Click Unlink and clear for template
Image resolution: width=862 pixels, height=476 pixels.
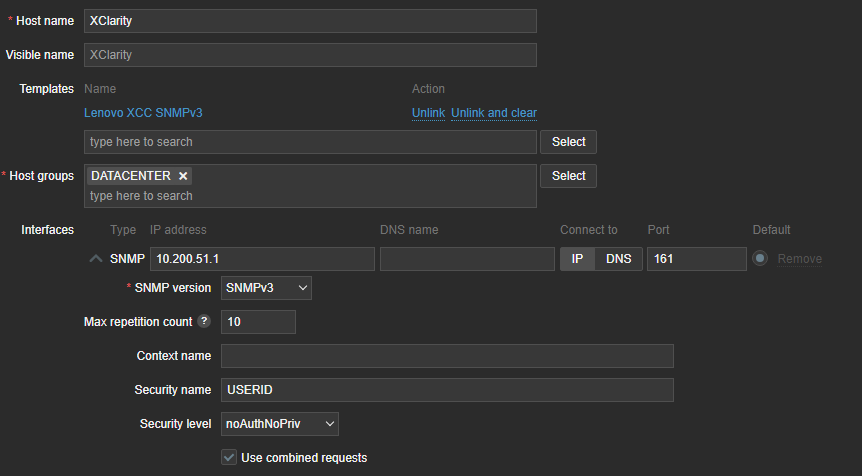click(494, 113)
